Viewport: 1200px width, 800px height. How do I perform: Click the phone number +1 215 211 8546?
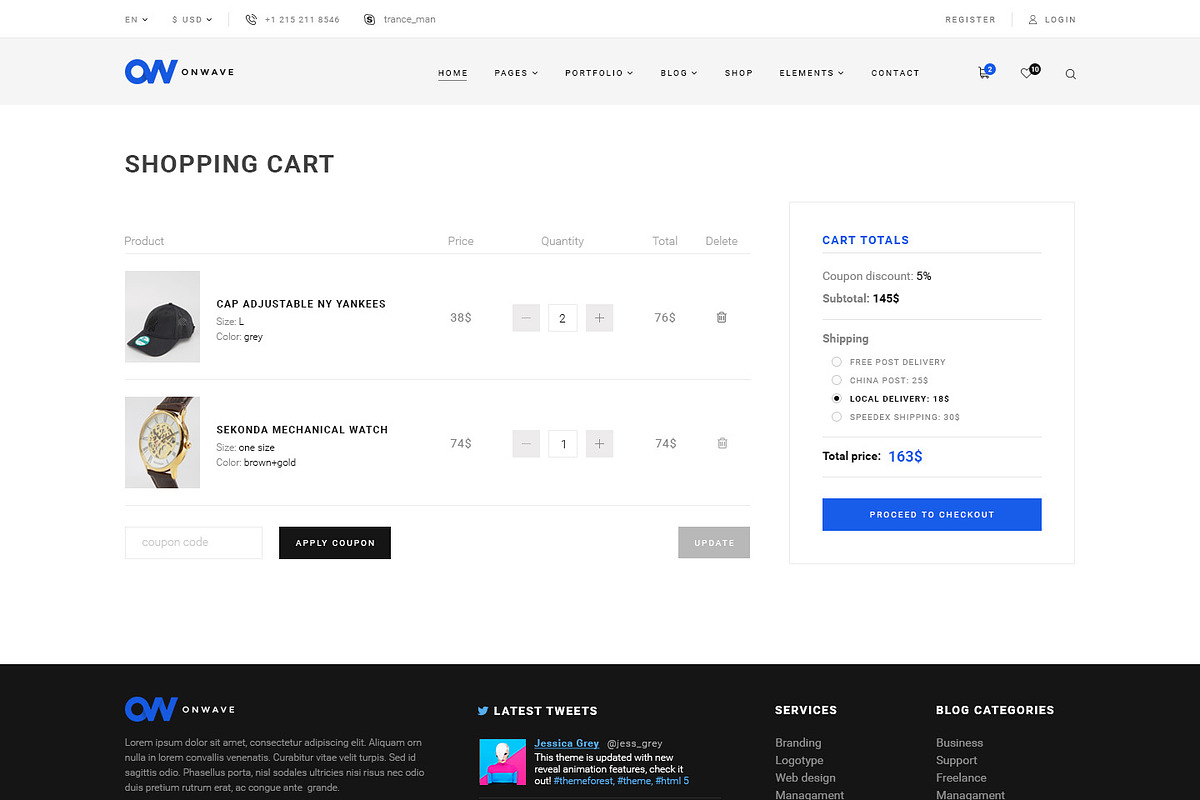302,19
